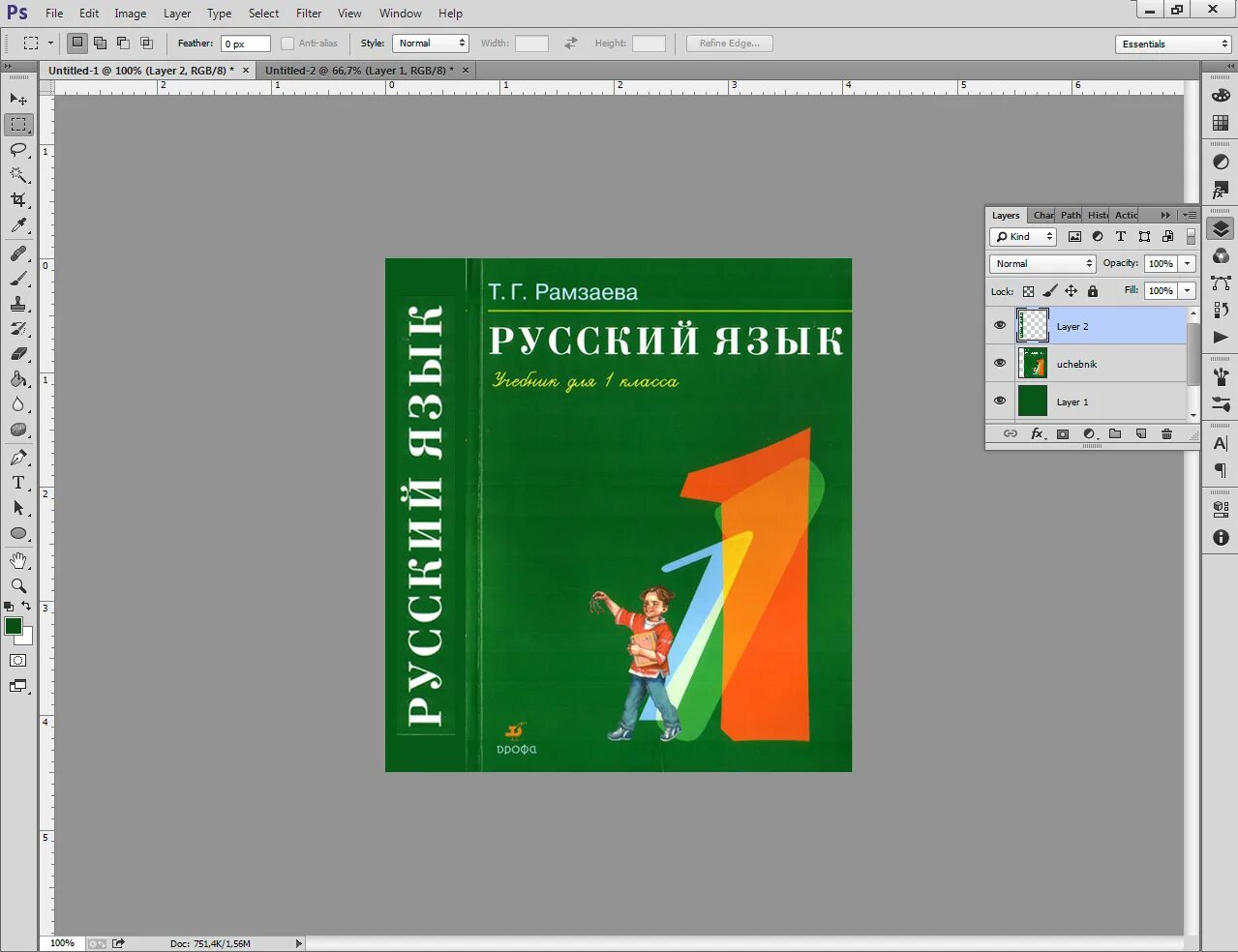Enable the Anti-alias checkbox
The image size is (1238, 952).
pos(287,44)
